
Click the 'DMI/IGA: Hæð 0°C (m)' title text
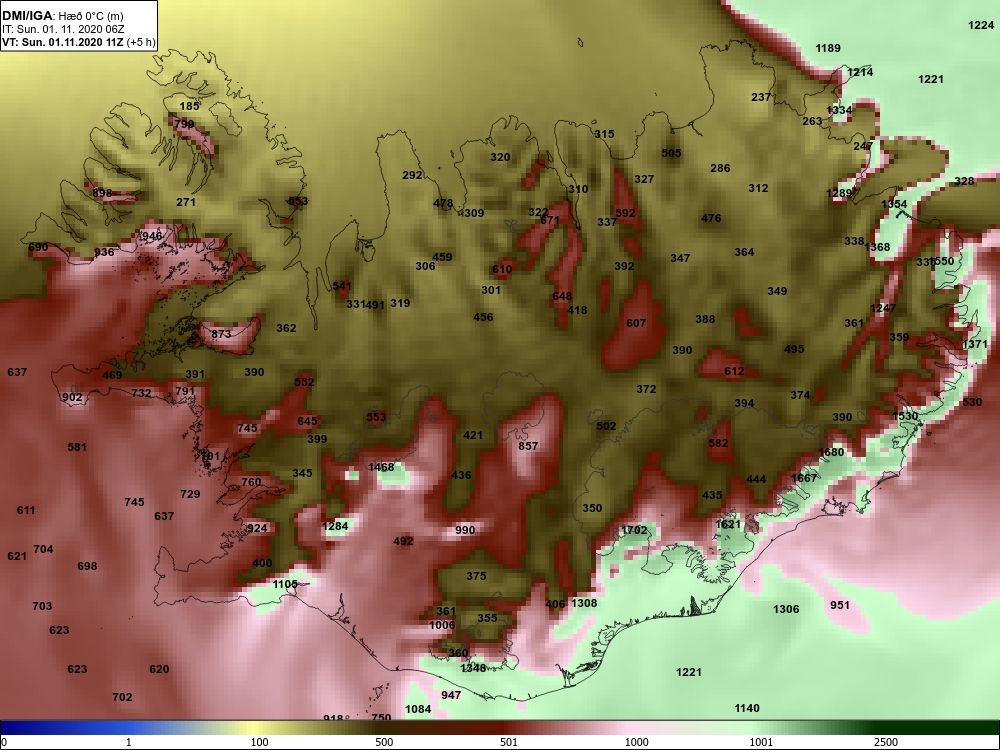62,16
